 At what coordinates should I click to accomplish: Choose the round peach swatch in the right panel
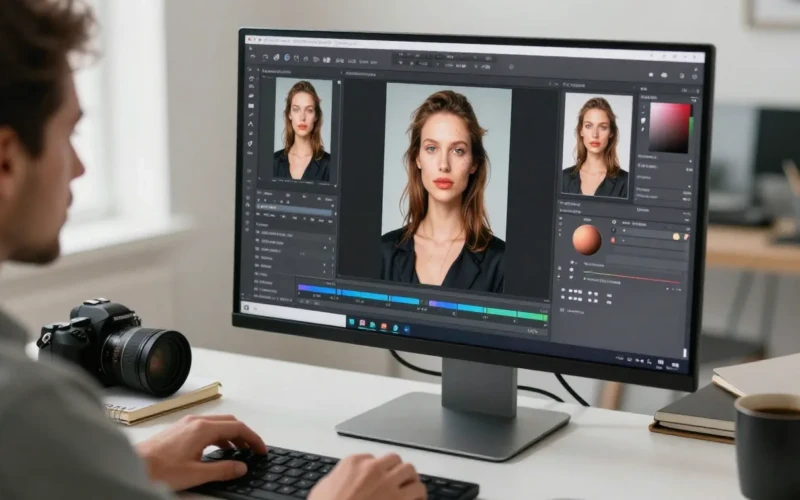pyautogui.click(x=676, y=237)
